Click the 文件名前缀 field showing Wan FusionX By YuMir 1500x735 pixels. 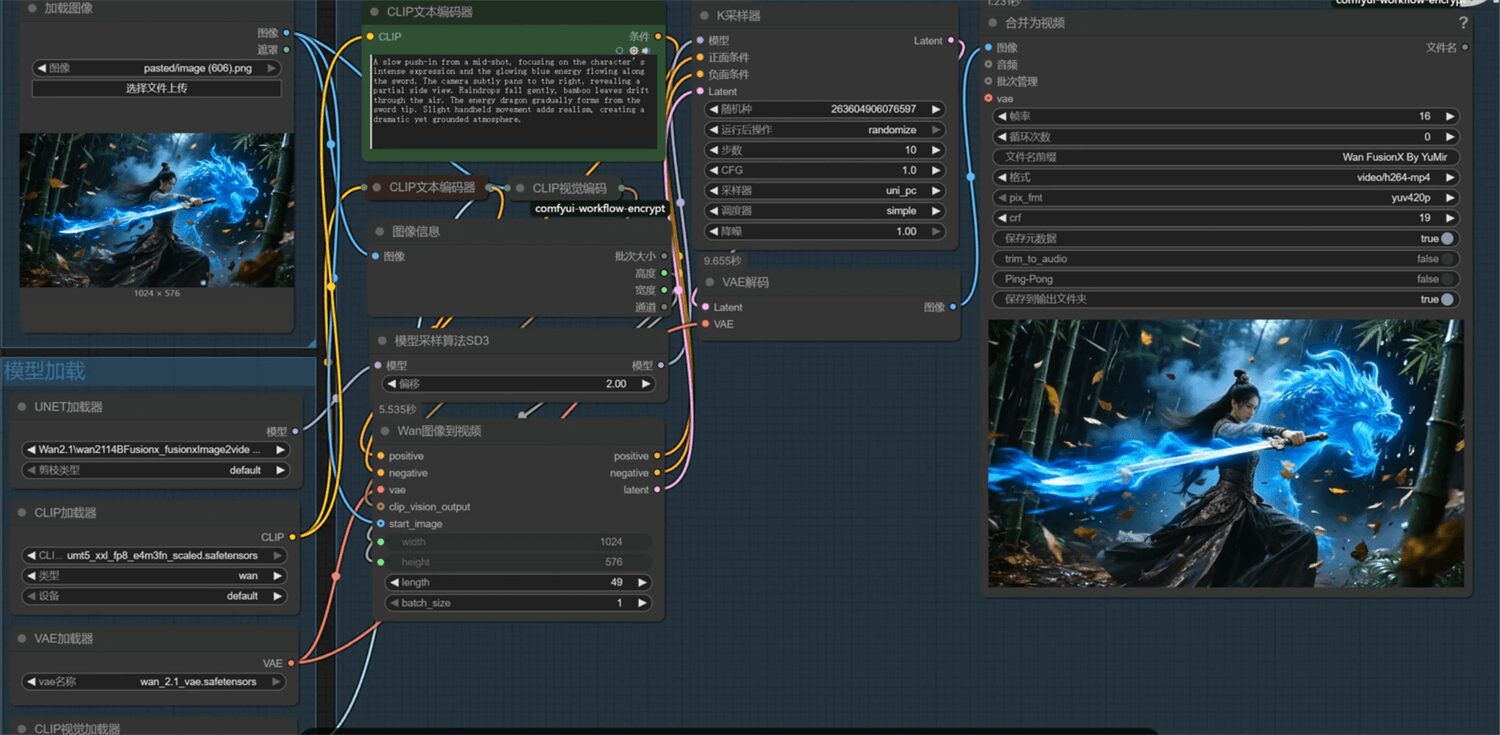(x=1225, y=157)
